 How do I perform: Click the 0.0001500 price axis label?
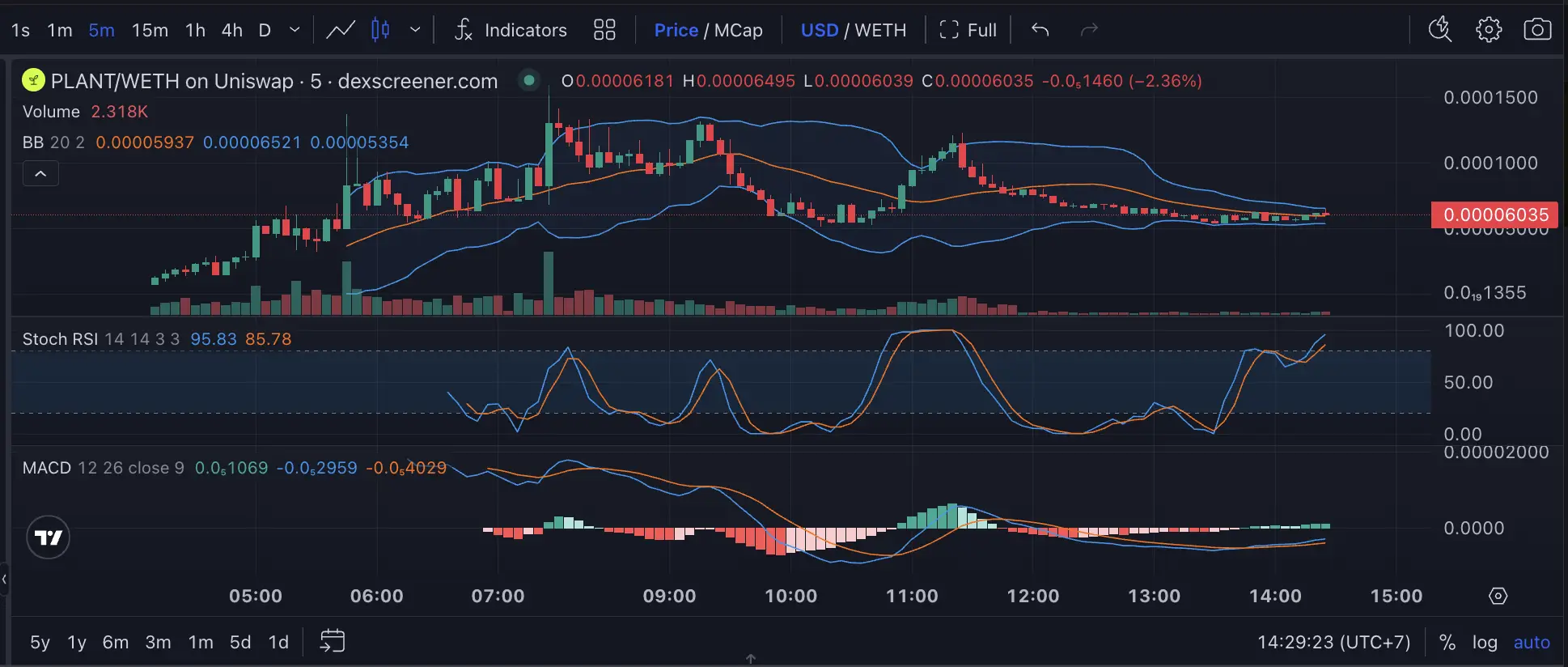(x=1490, y=97)
